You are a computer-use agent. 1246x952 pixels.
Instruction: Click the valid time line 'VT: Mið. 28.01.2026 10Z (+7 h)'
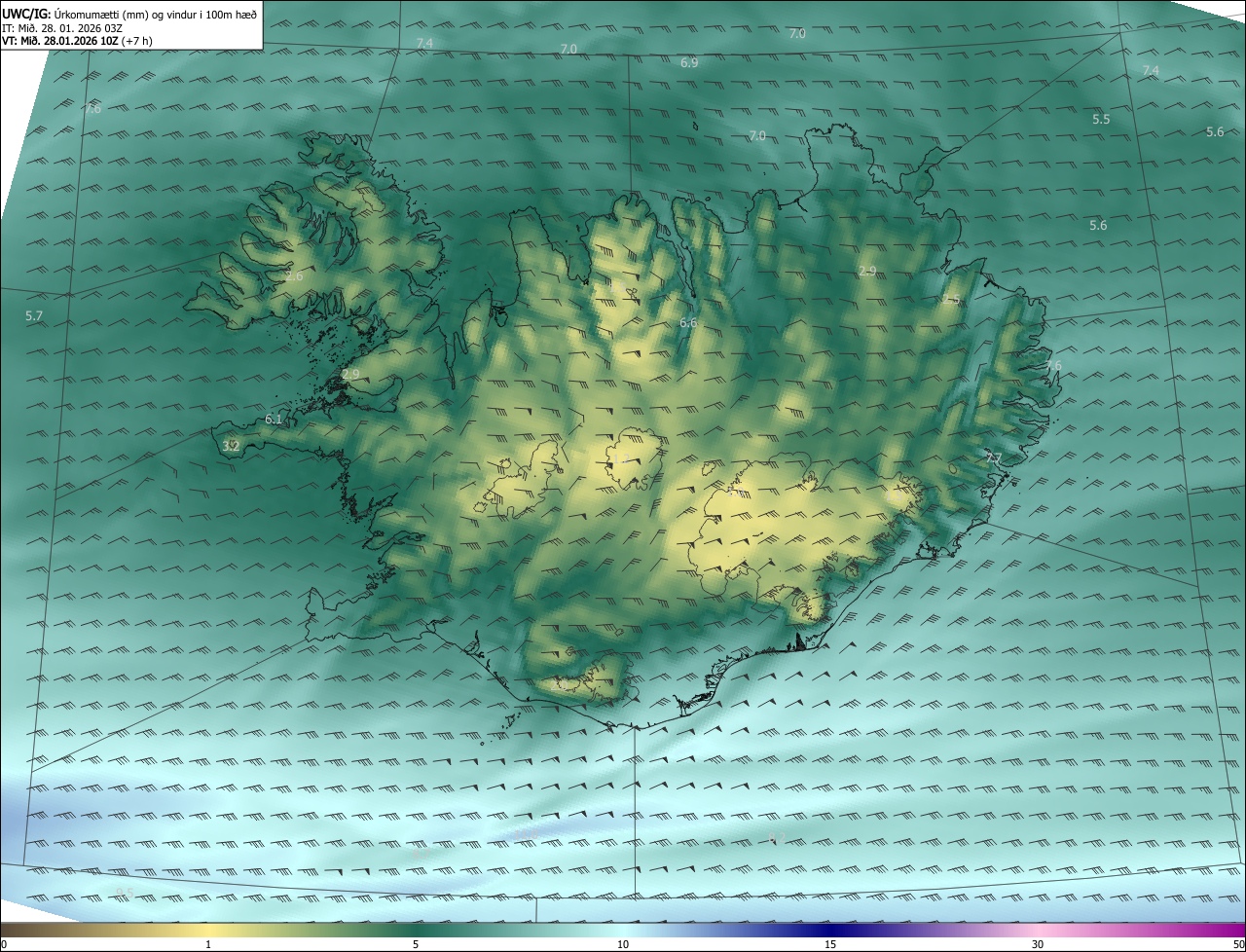point(77,41)
